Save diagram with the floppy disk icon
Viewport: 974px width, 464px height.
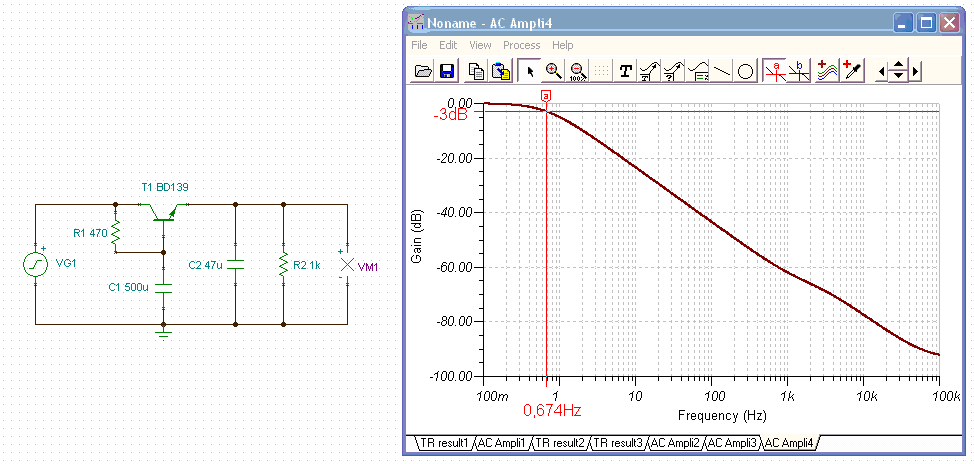447,71
